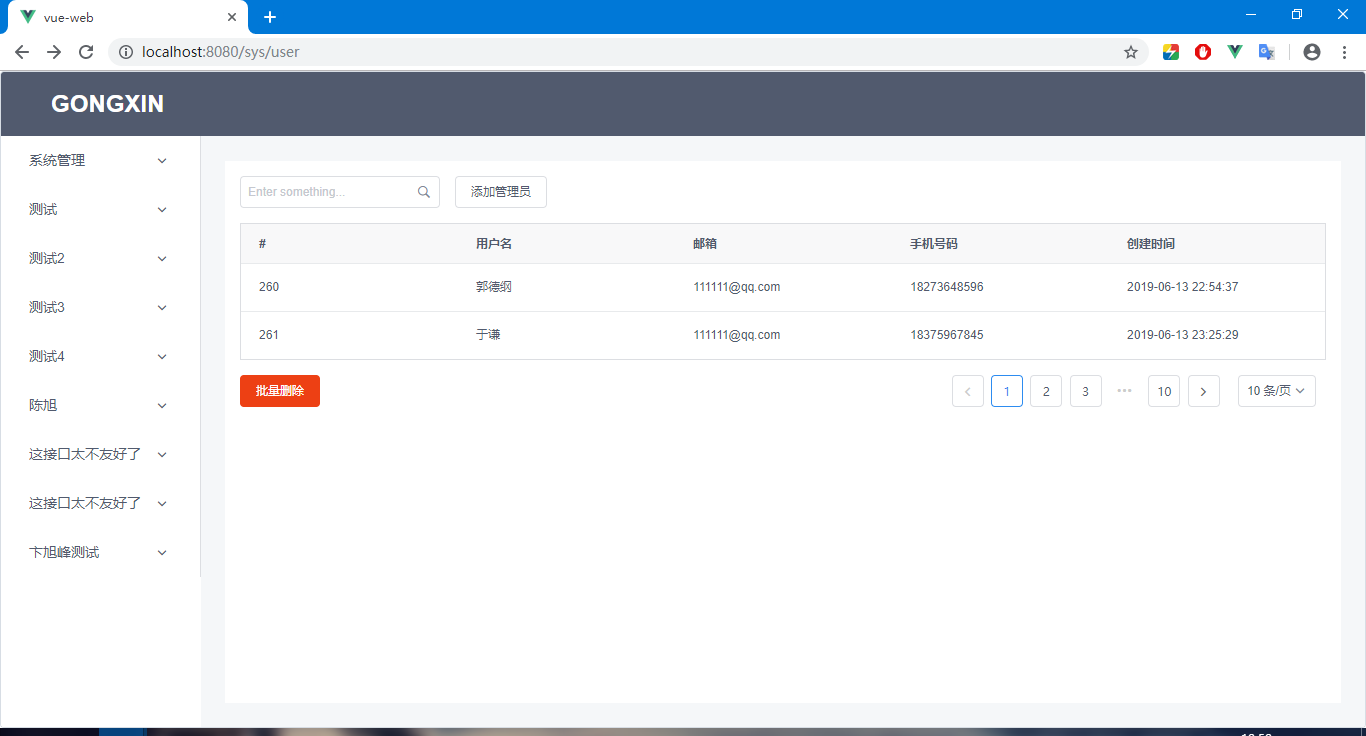Viewport: 1366px width, 736px height.
Task: Close the vue-web tab
Action: coord(232,17)
